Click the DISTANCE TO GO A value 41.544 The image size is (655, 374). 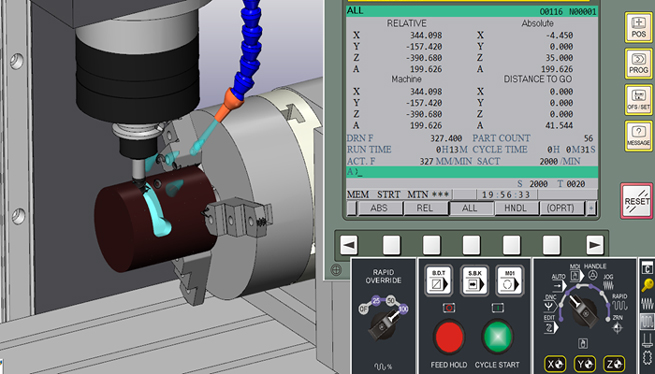pyautogui.click(x=559, y=125)
